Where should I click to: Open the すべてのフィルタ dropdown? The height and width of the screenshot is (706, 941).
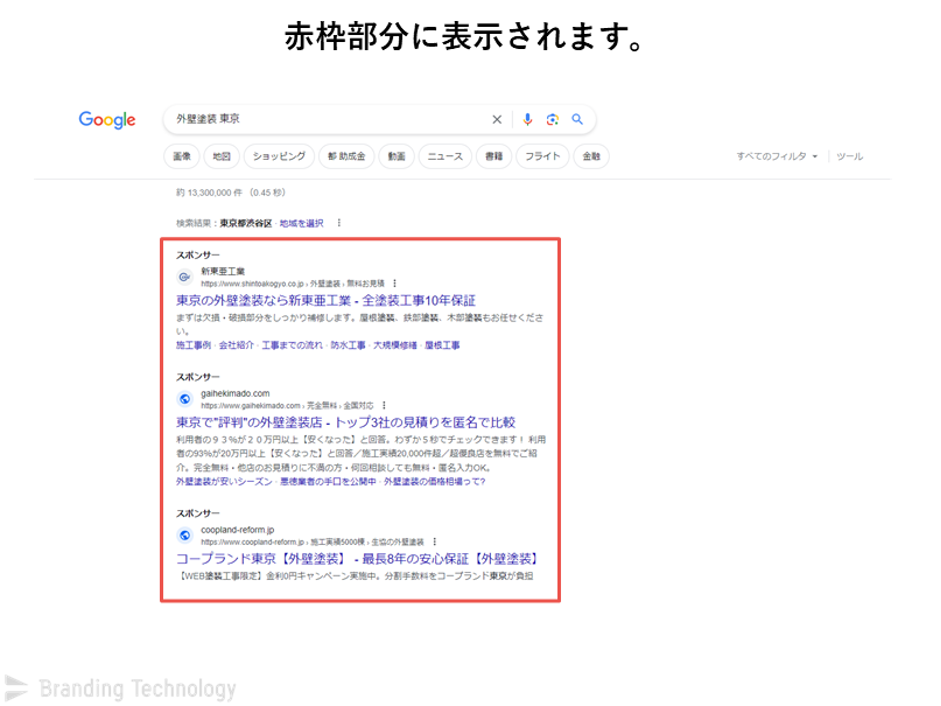click(x=777, y=156)
